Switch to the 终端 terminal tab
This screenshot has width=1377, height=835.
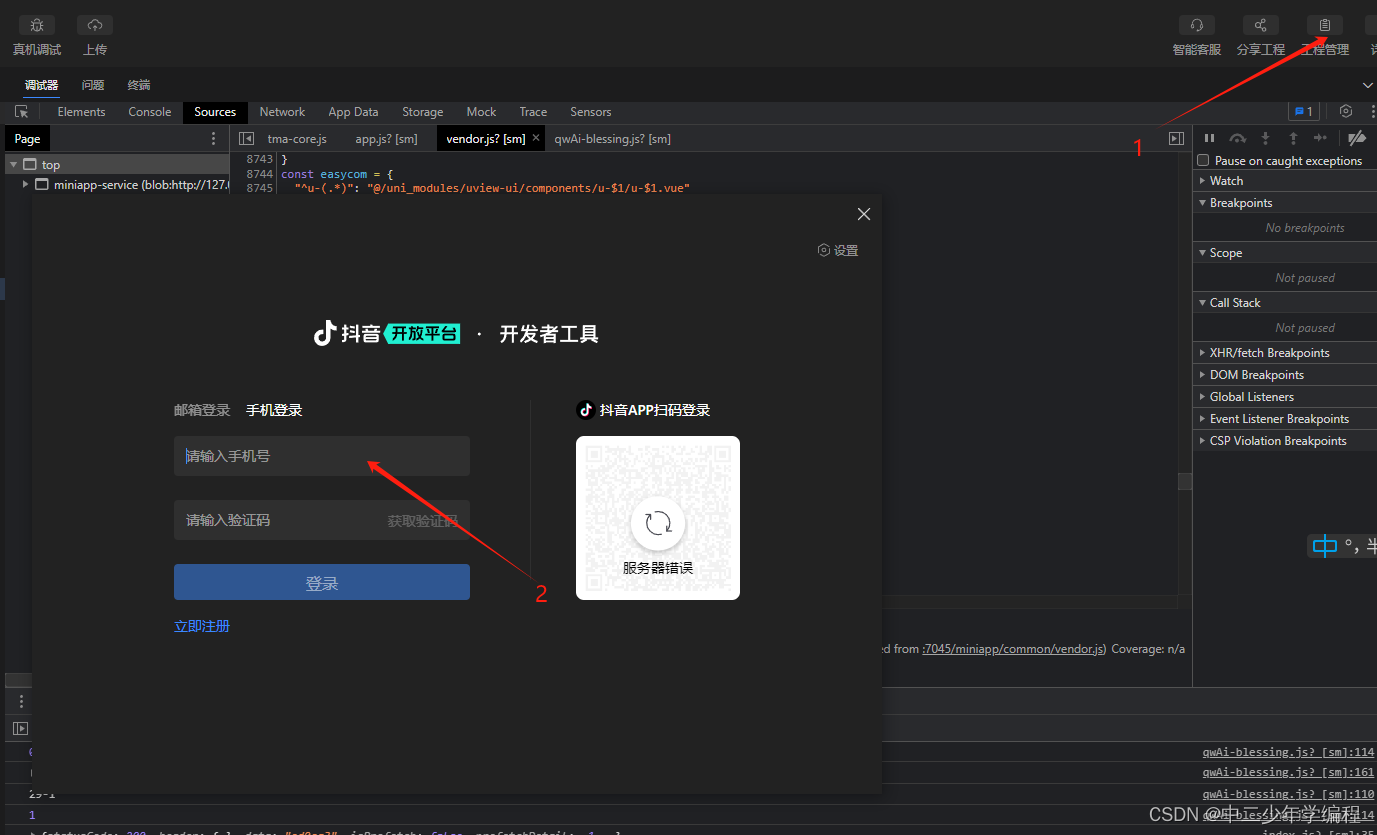(x=139, y=85)
